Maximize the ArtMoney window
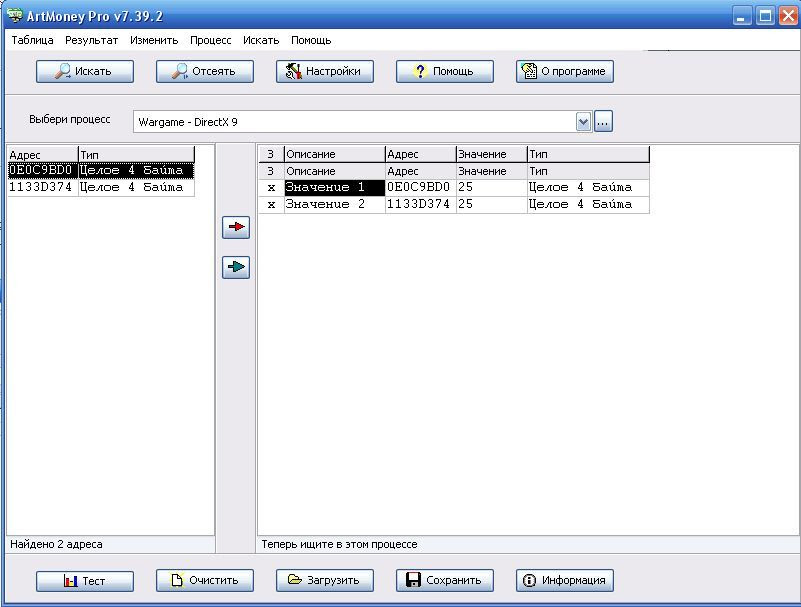 (765, 16)
